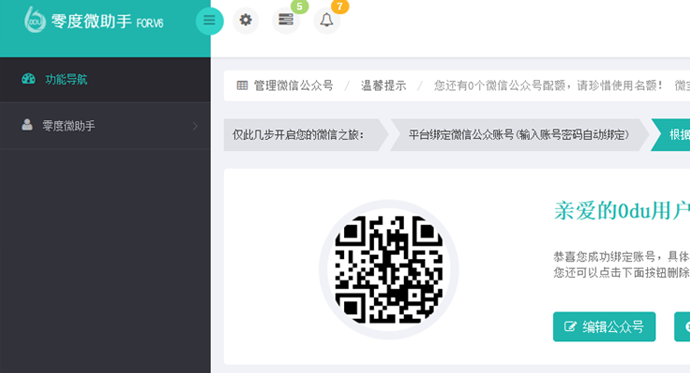Viewport: 690px width, 373px height.
Task: Click the 恭喜您成功绑定账号 message text
Action: (x=621, y=256)
